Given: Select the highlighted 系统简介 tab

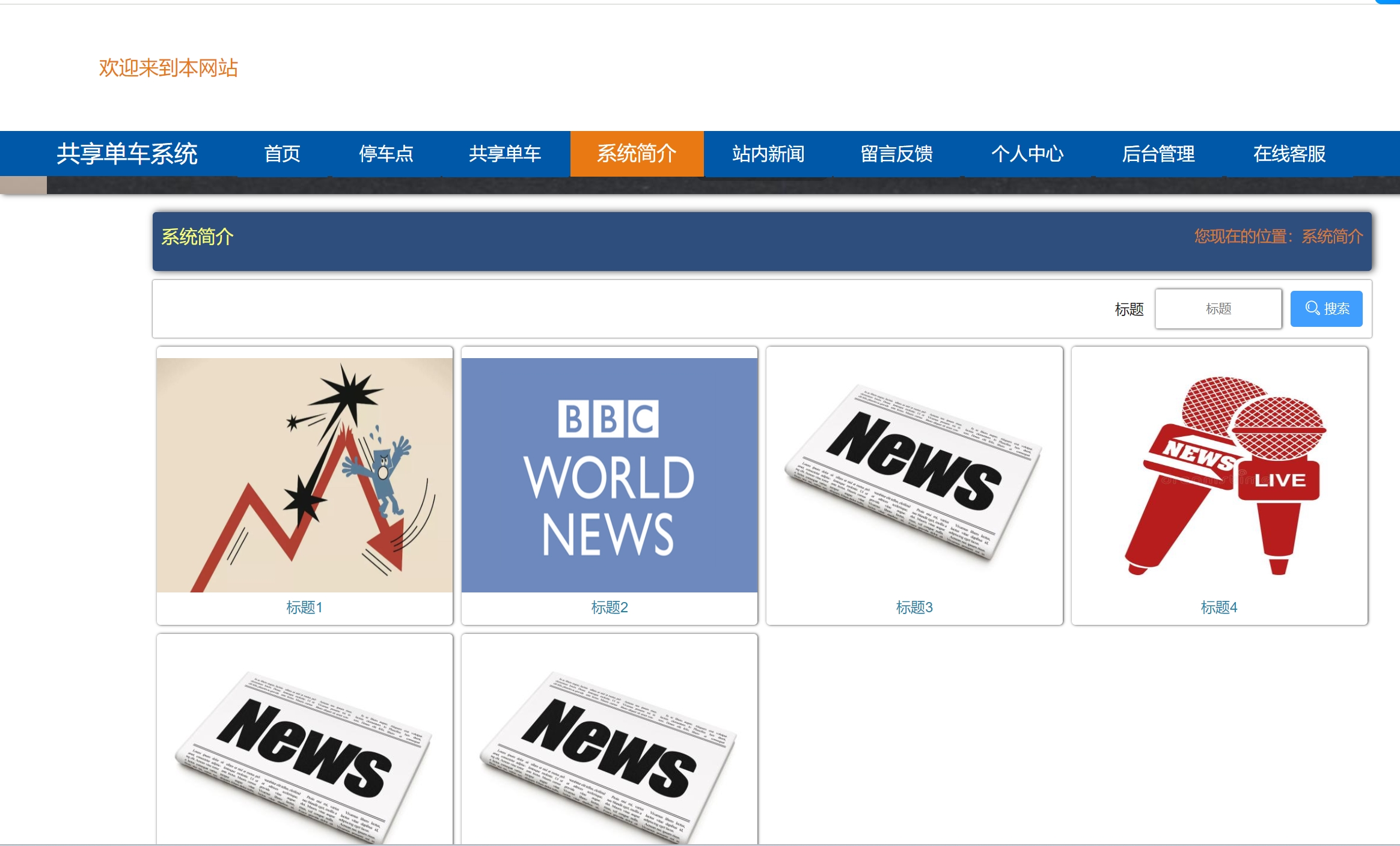Looking at the screenshot, I should click(x=637, y=154).
